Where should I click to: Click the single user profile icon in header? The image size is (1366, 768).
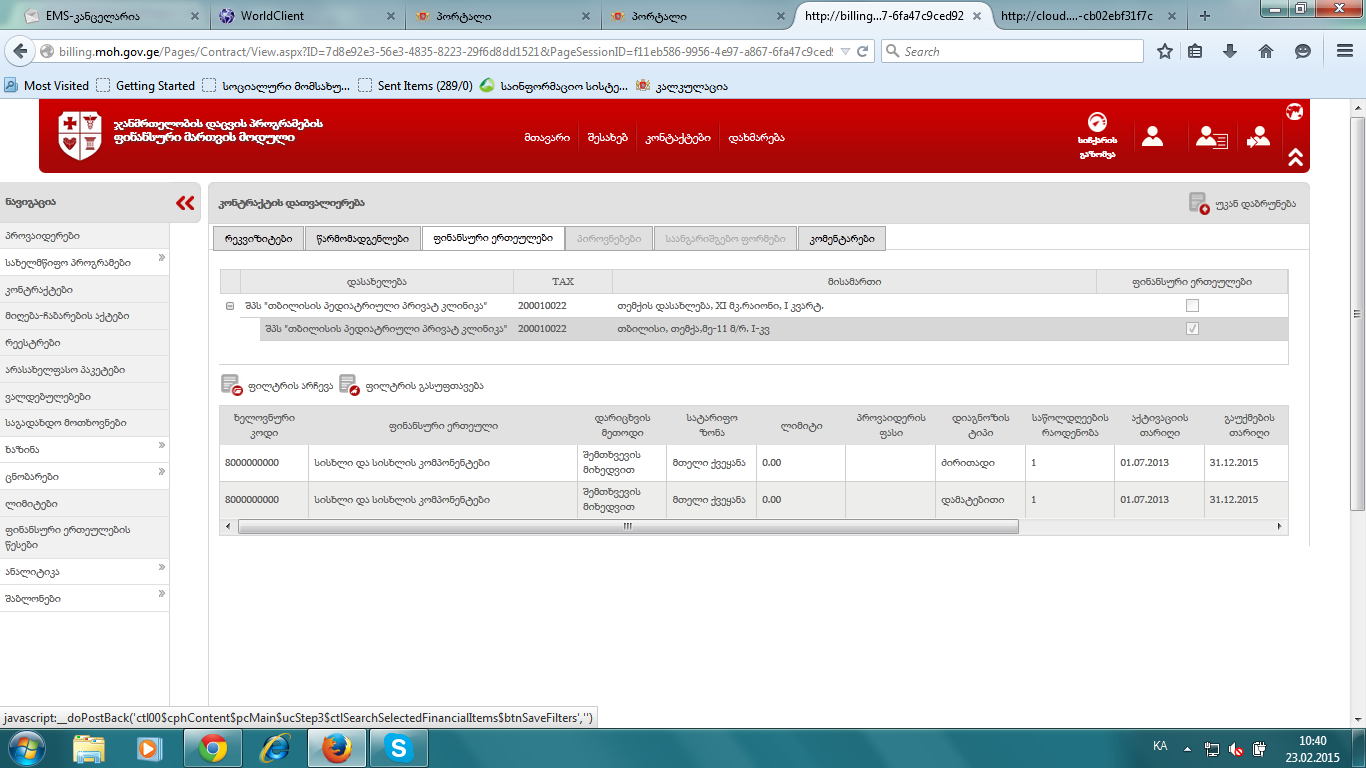click(x=1152, y=137)
